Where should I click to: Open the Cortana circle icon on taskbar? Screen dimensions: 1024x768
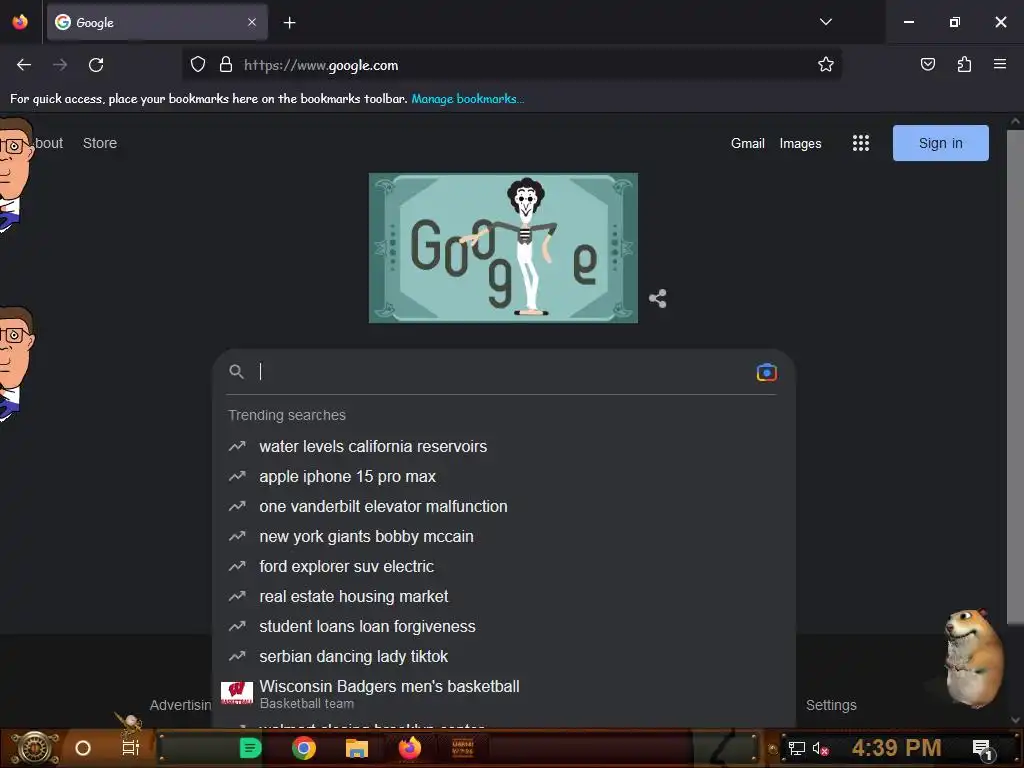pyautogui.click(x=83, y=748)
